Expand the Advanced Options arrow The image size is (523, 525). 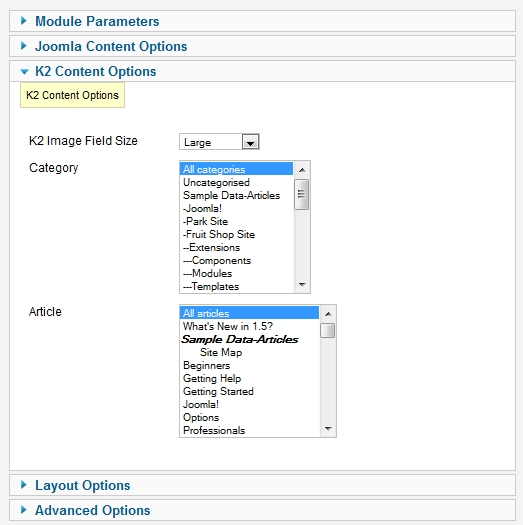pyautogui.click(x=23, y=510)
